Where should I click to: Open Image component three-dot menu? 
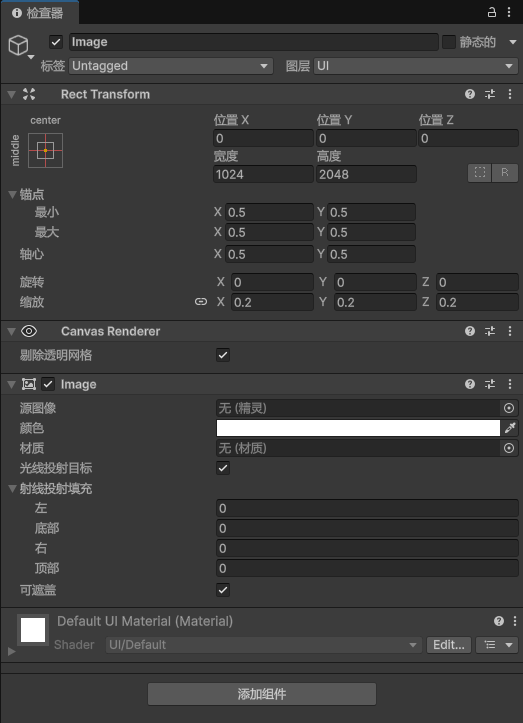pyautogui.click(x=510, y=384)
